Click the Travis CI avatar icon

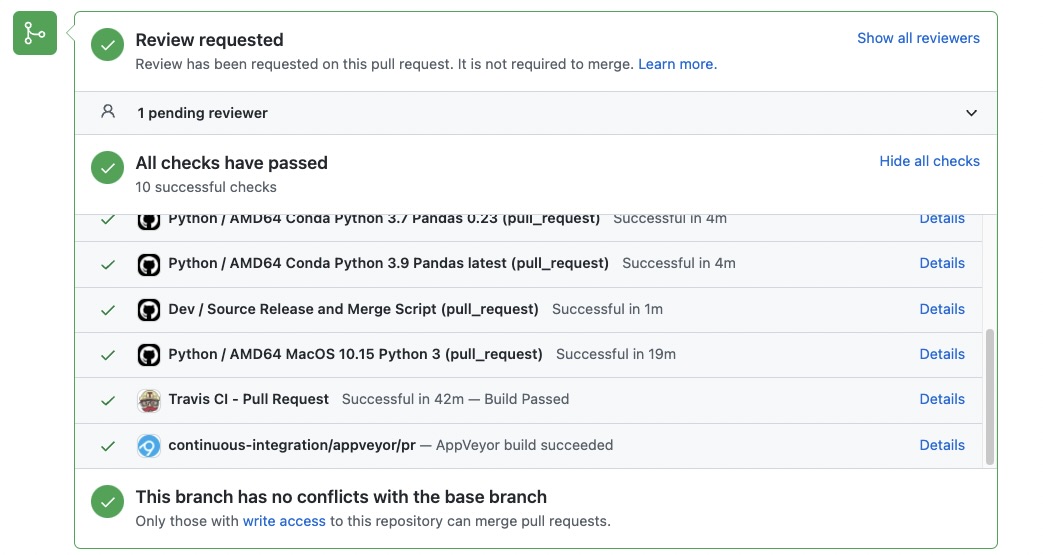click(148, 400)
